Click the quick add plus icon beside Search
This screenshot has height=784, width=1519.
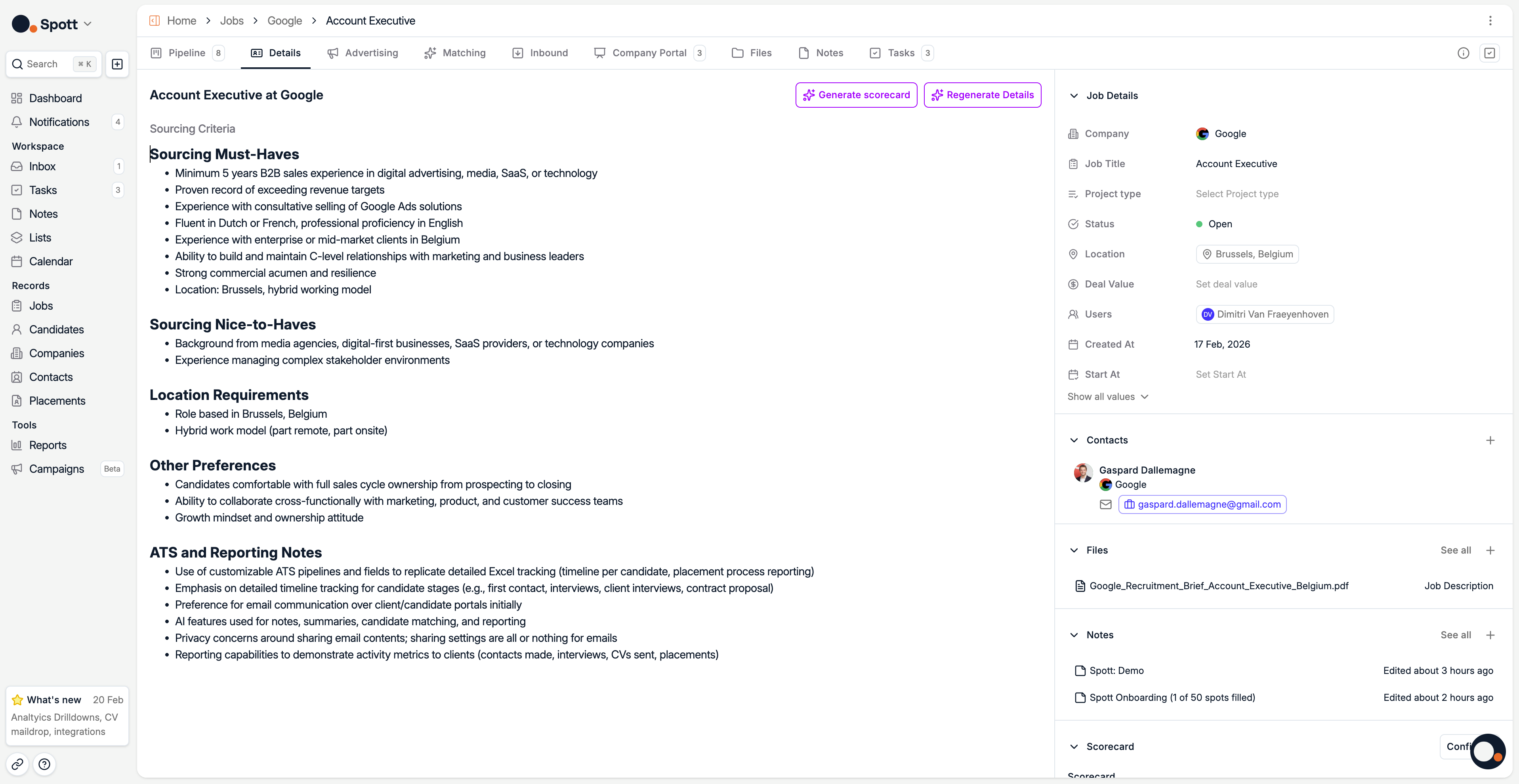tap(117, 64)
